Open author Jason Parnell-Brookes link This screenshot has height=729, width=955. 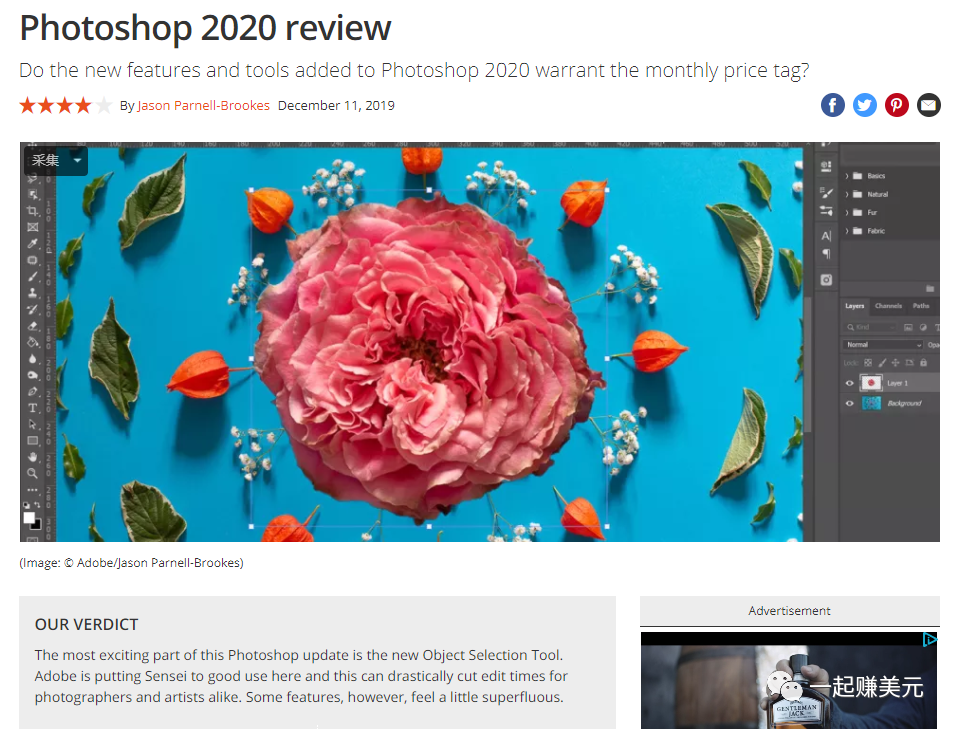click(x=203, y=105)
